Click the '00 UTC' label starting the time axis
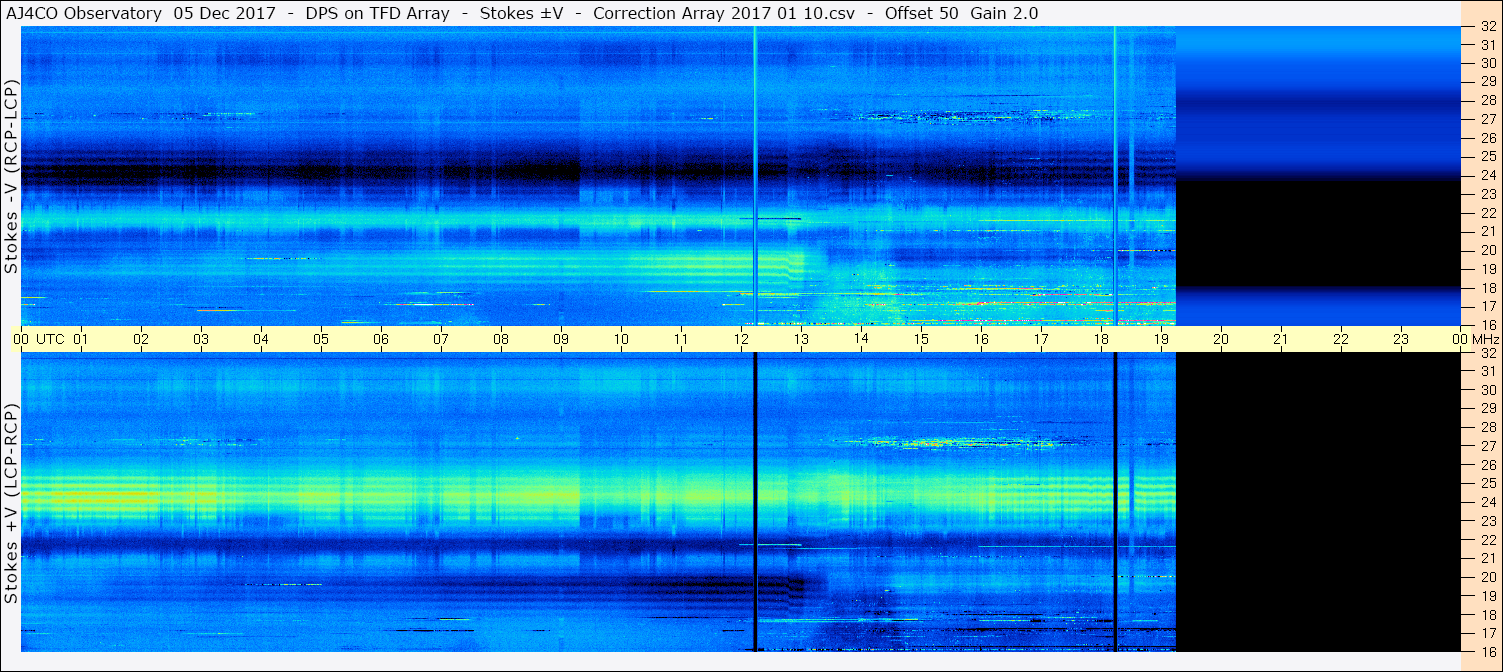 tap(37, 339)
